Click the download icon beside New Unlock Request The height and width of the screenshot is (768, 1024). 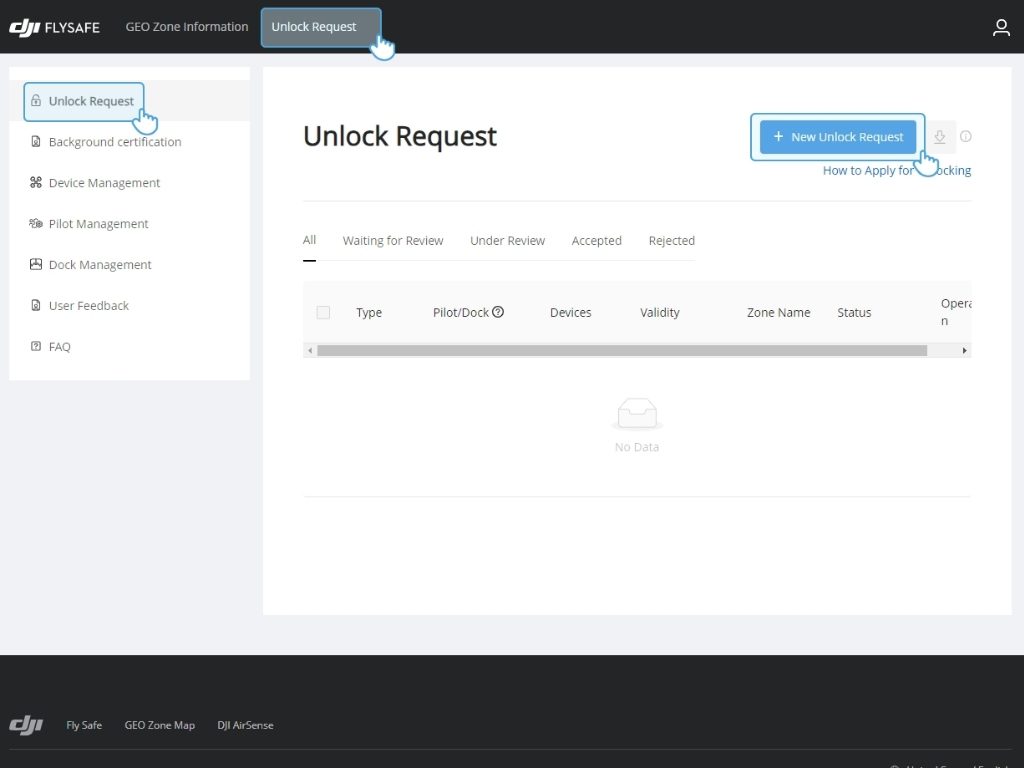939,137
